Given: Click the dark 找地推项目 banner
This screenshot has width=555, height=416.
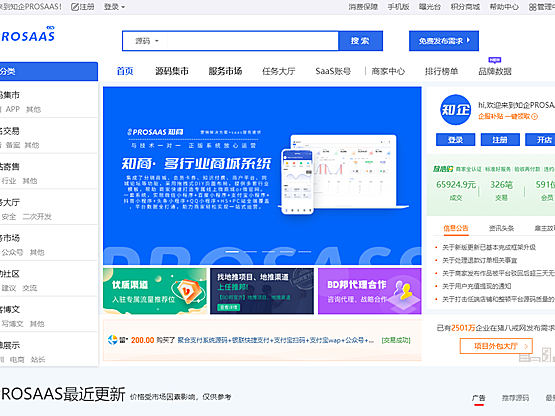Looking at the screenshot, I should (262, 291).
